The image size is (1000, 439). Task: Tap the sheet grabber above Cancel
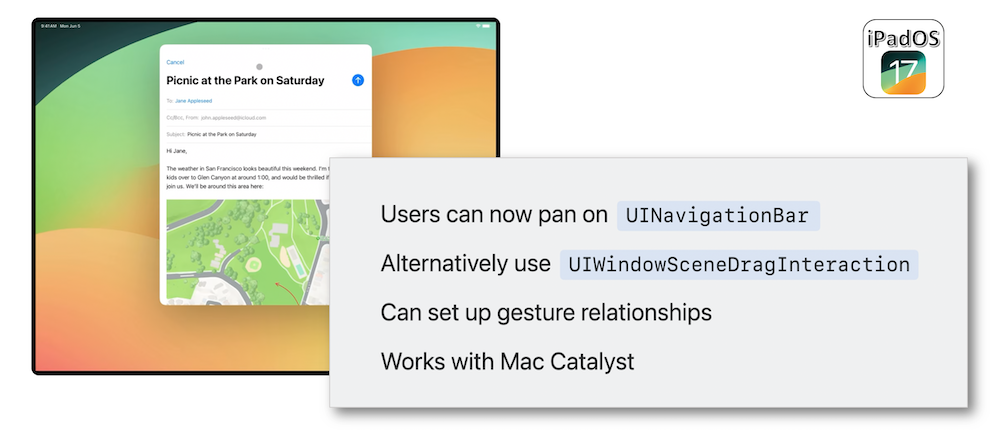click(x=265, y=49)
